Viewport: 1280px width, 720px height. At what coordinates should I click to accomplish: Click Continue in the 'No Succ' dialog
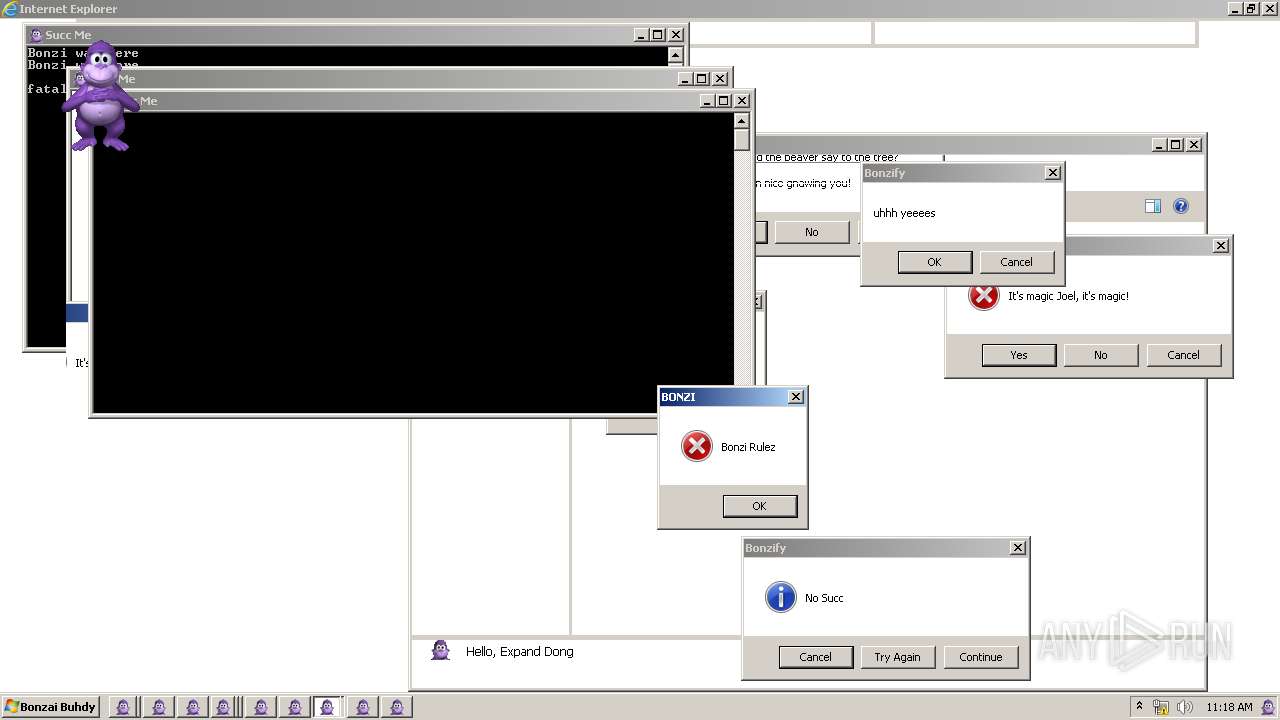[981, 657]
